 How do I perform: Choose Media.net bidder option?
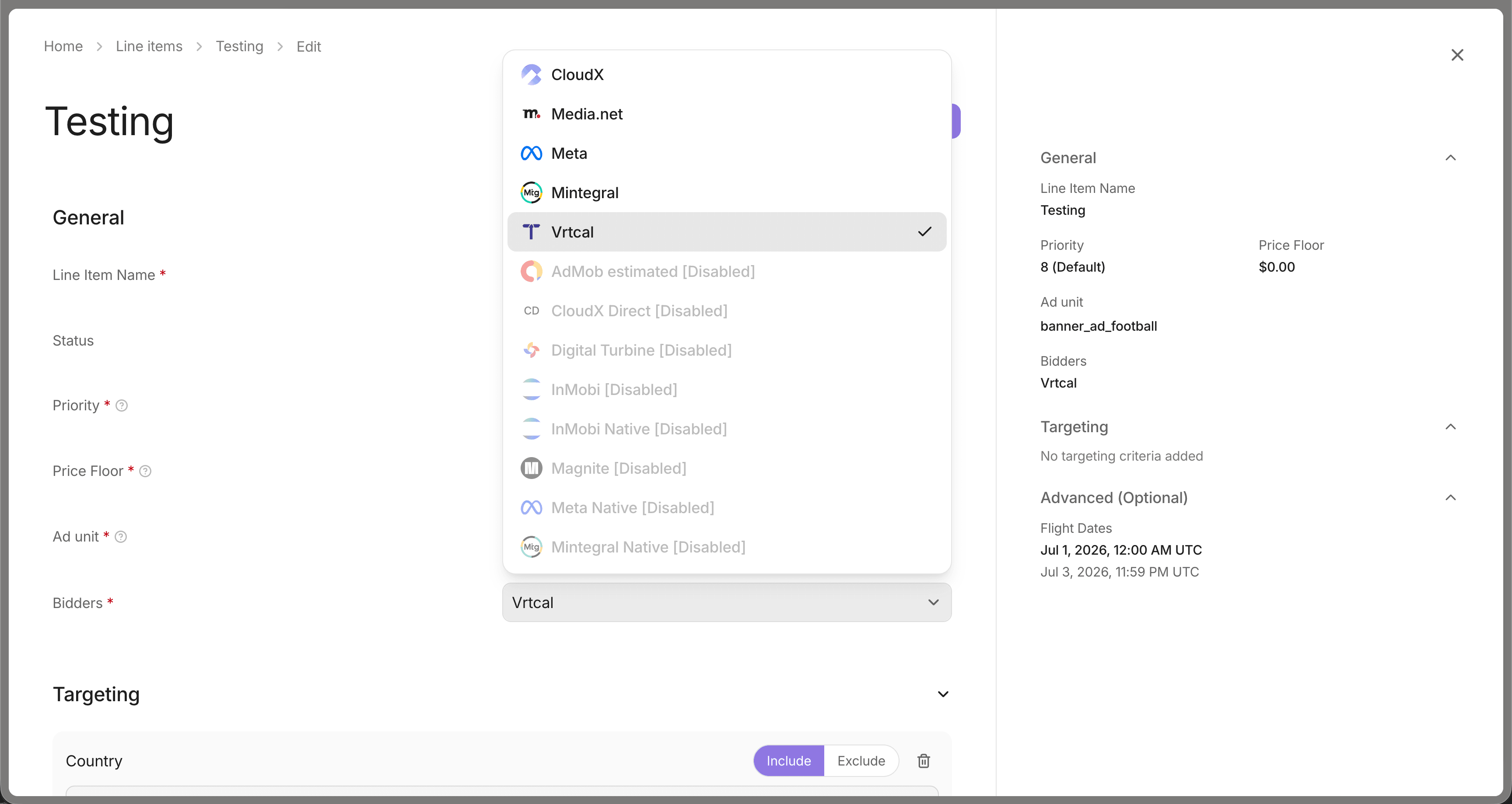point(726,114)
